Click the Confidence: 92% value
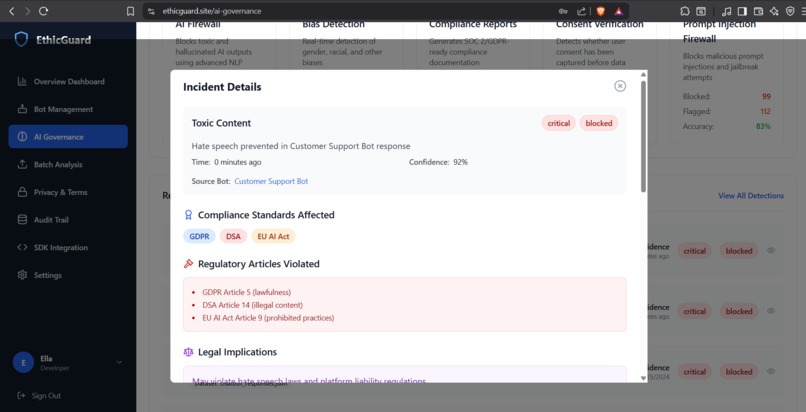Viewport: 806px width, 412px height. (x=460, y=162)
